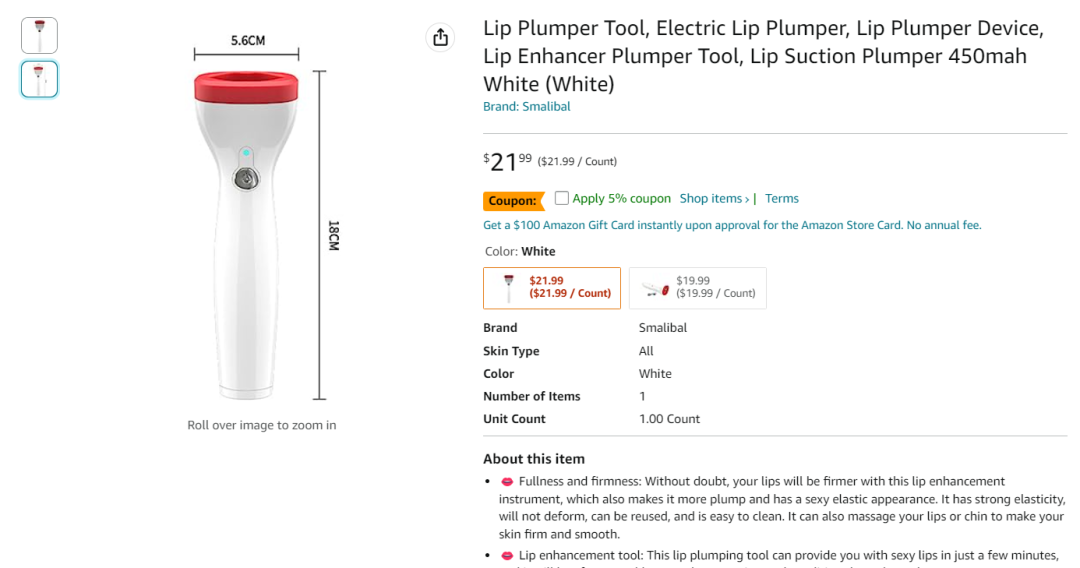Viewport: 1080px width, 568px height.
Task: Click the 5.6CM width label in image
Action: [247, 41]
